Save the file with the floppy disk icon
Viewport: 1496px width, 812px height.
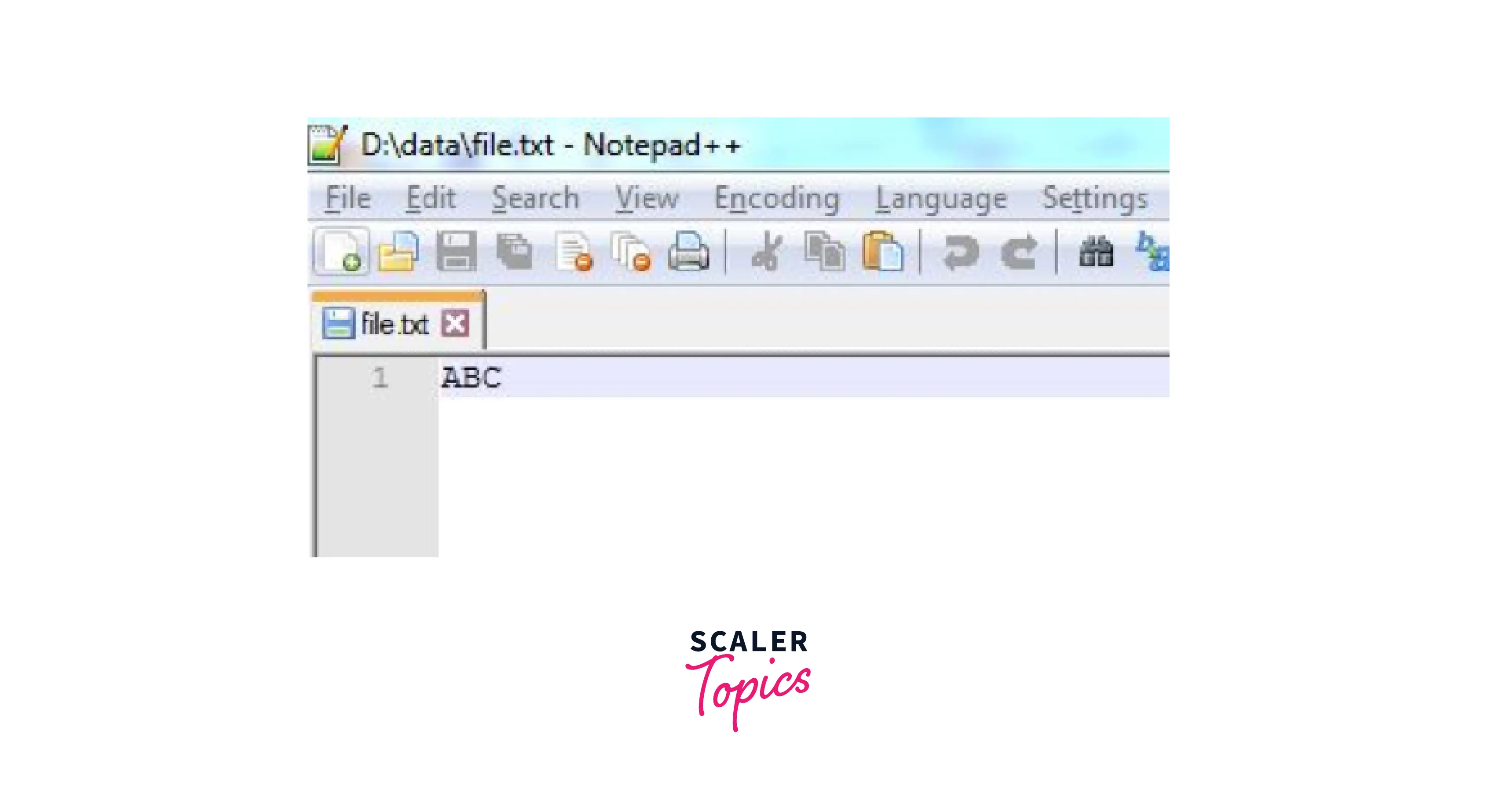pos(457,251)
